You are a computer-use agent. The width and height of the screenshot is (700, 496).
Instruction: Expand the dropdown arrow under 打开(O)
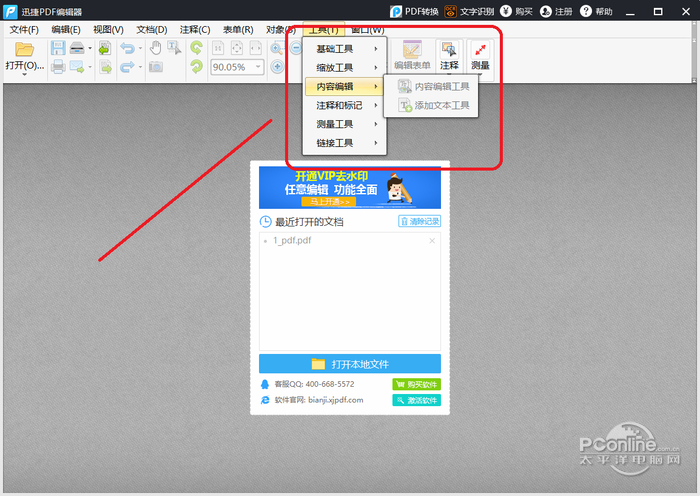(x=24, y=75)
